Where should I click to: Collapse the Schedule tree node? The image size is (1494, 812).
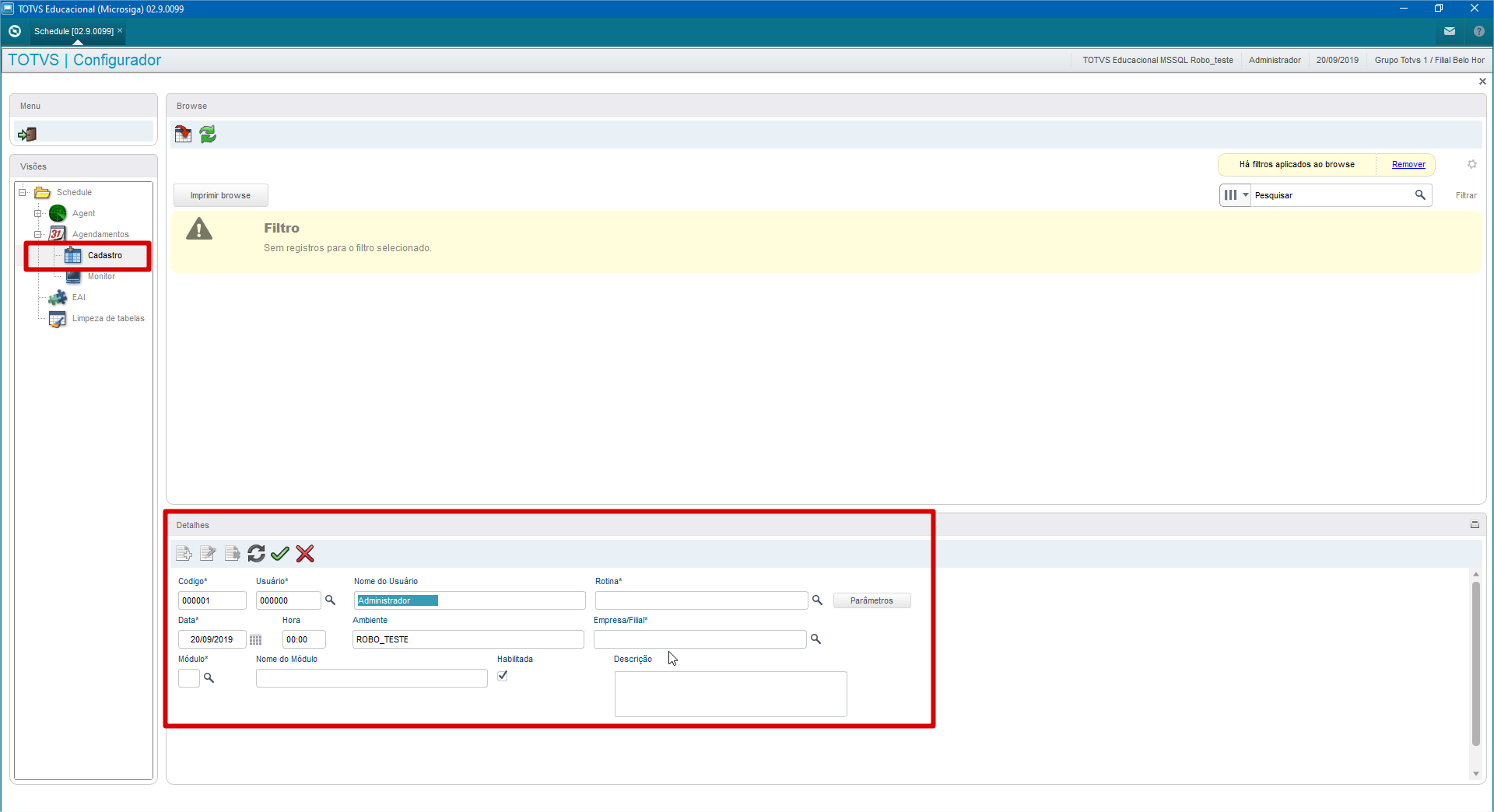click(23, 192)
